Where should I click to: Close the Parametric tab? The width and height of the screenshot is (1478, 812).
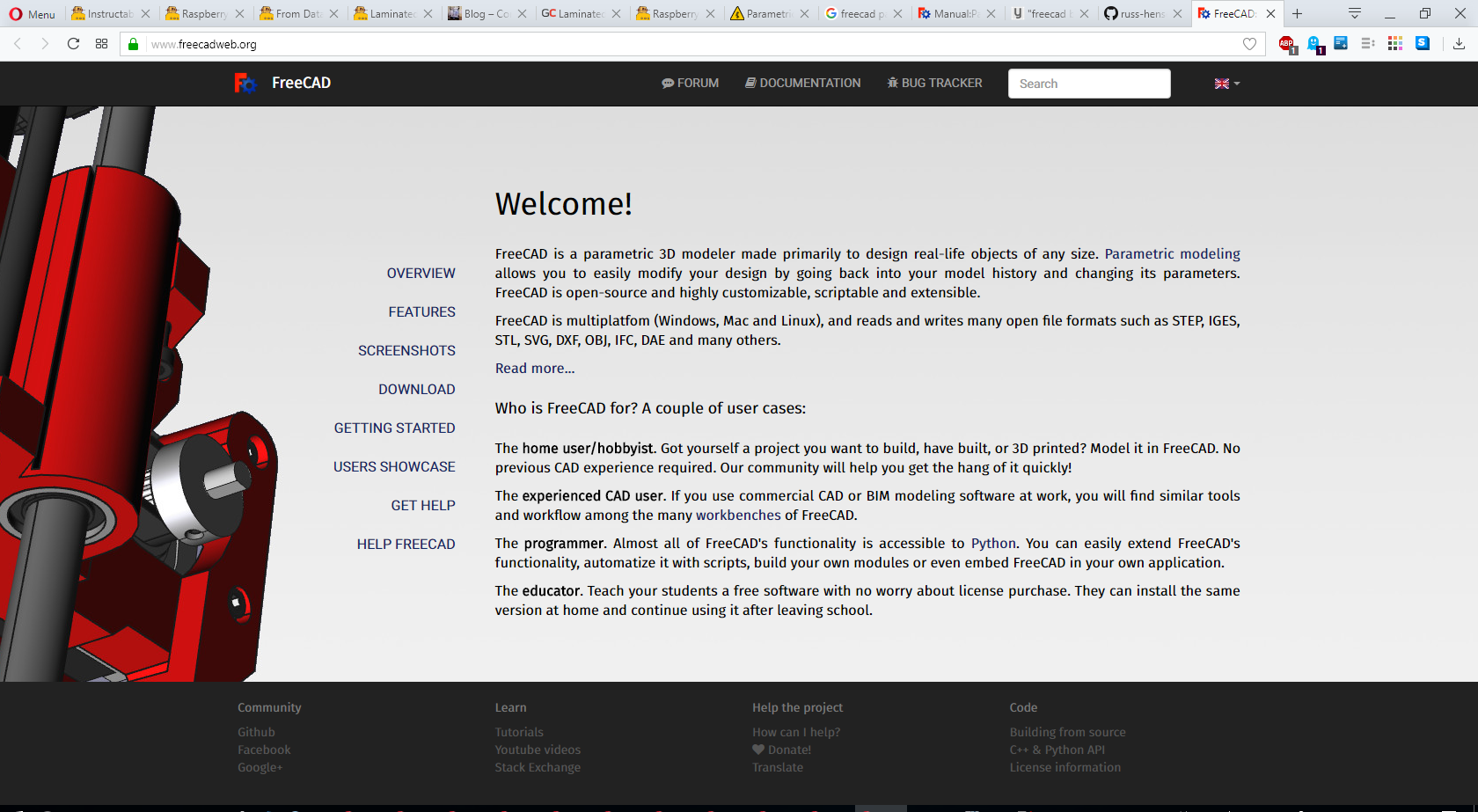click(804, 14)
